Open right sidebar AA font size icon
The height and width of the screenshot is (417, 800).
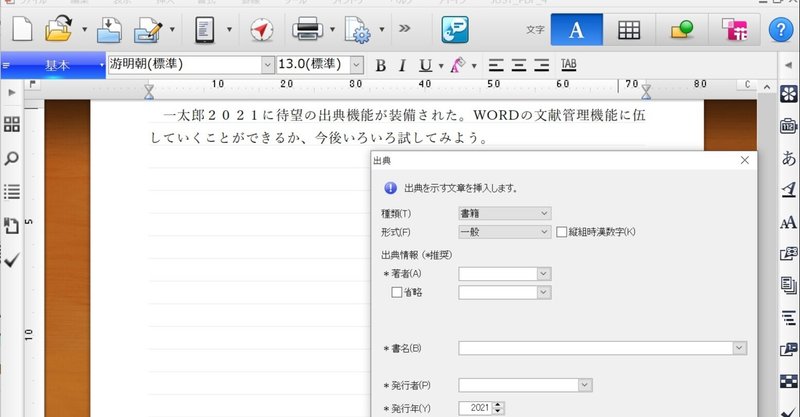(789, 223)
